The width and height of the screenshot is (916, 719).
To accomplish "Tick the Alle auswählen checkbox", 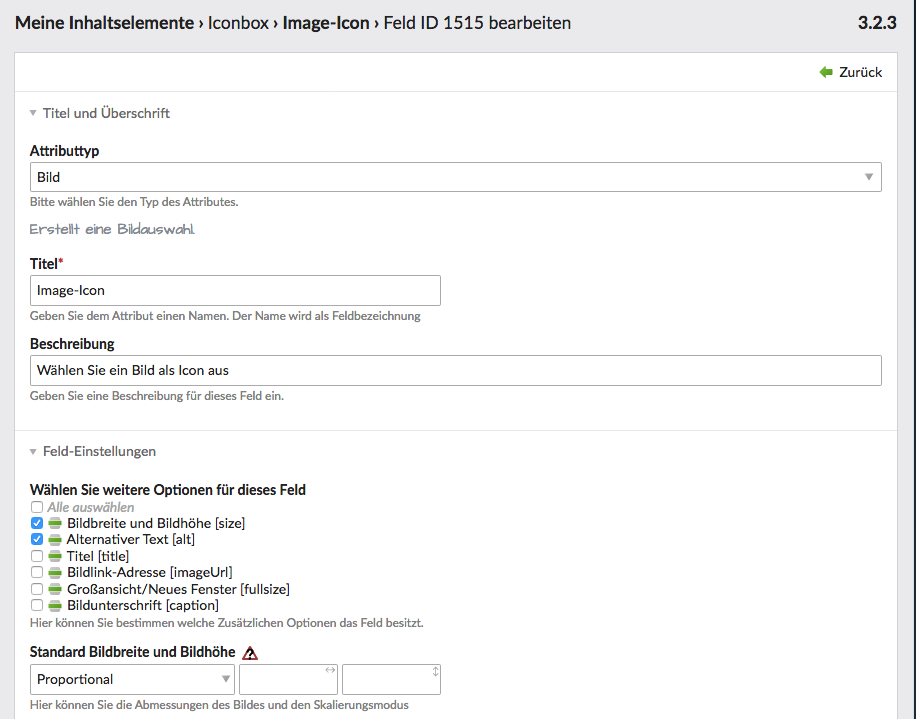I will (37, 507).
